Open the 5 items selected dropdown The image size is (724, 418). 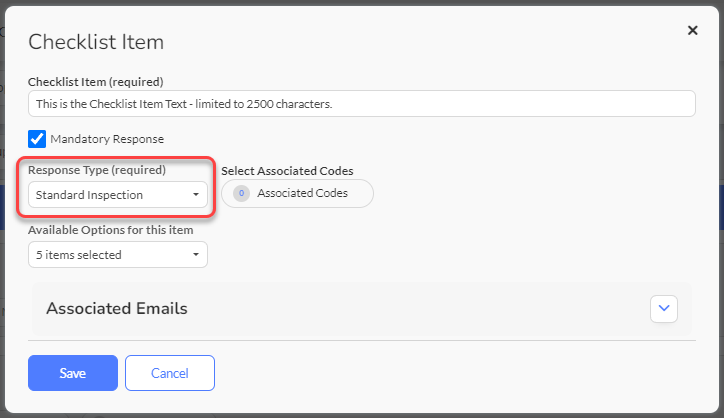(118, 254)
